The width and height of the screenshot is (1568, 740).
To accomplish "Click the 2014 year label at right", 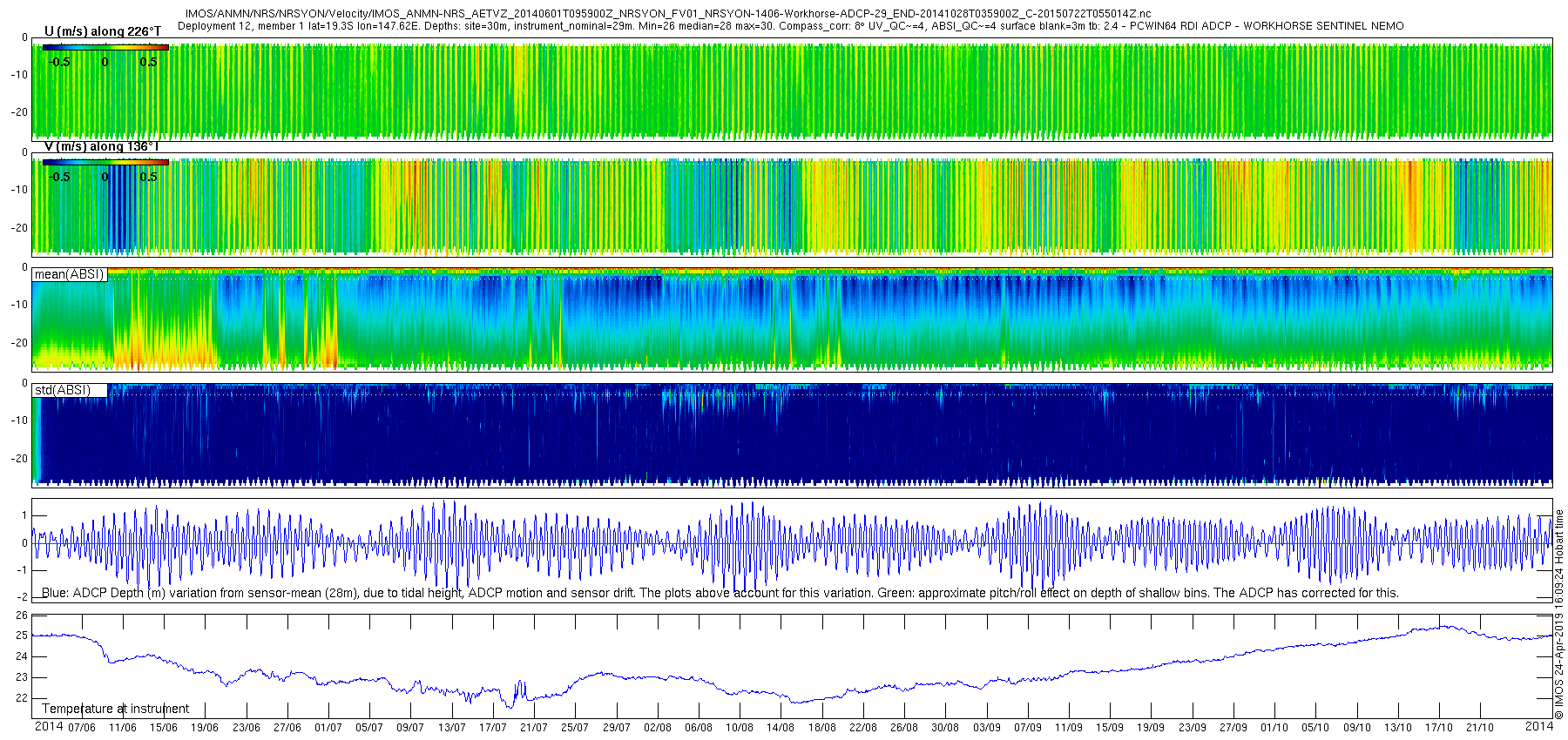I will pyautogui.click(x=1538, y=727).
